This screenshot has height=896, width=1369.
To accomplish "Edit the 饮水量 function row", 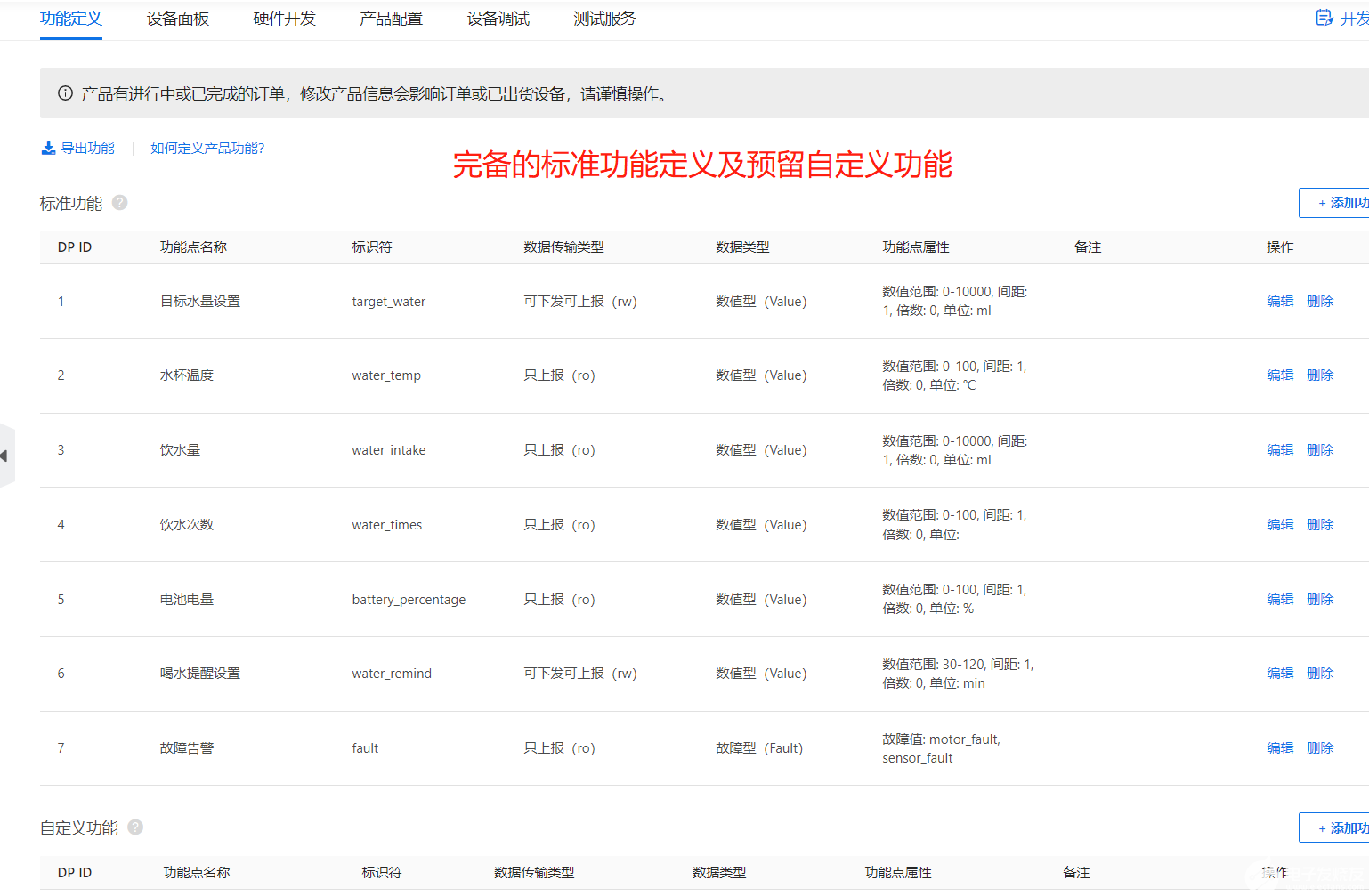I will pos(1280,450).
